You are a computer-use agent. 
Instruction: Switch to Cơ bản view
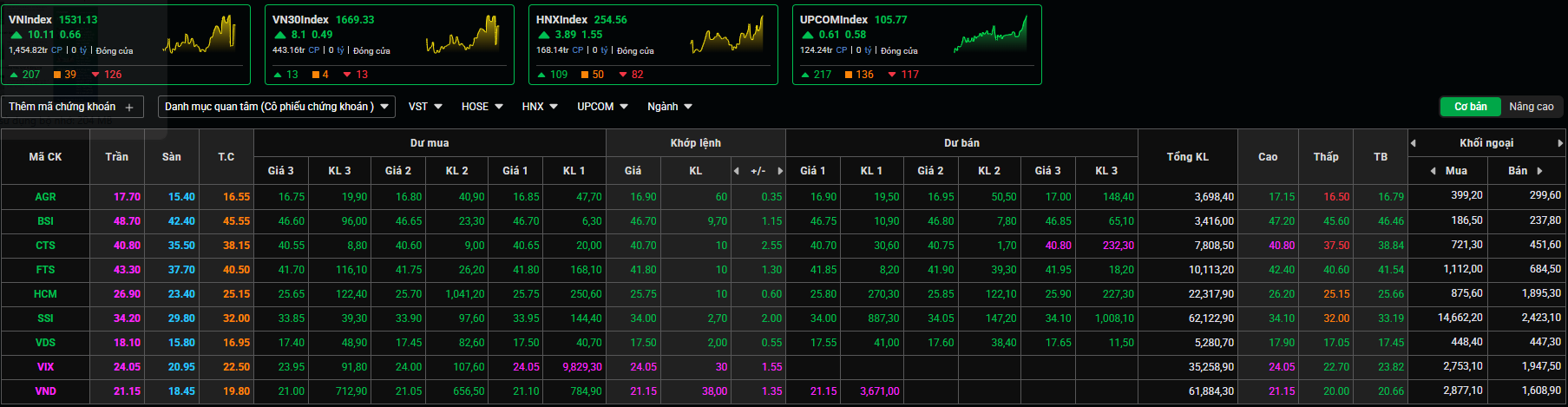(x=1470, y=107)
